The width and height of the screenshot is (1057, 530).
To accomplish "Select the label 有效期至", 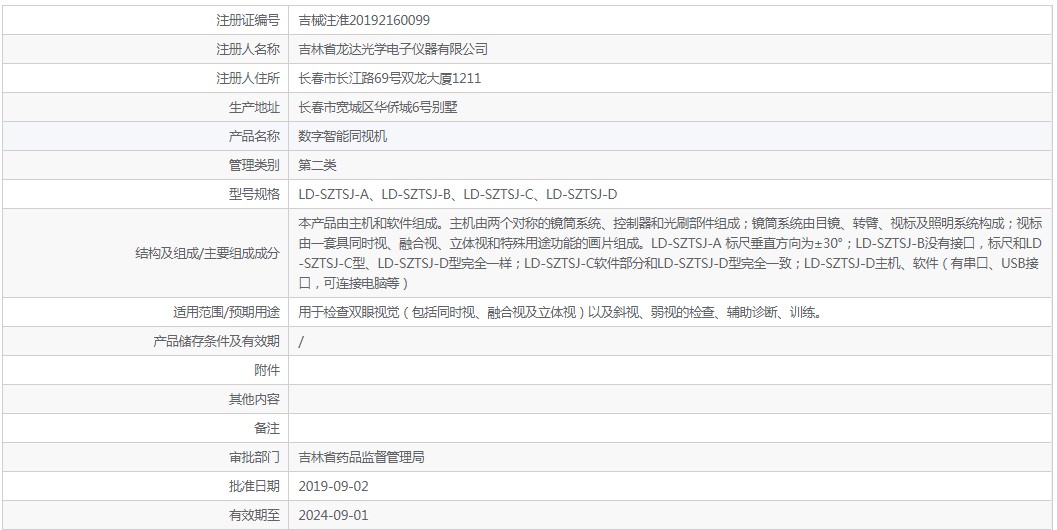I will coord(254,515).
